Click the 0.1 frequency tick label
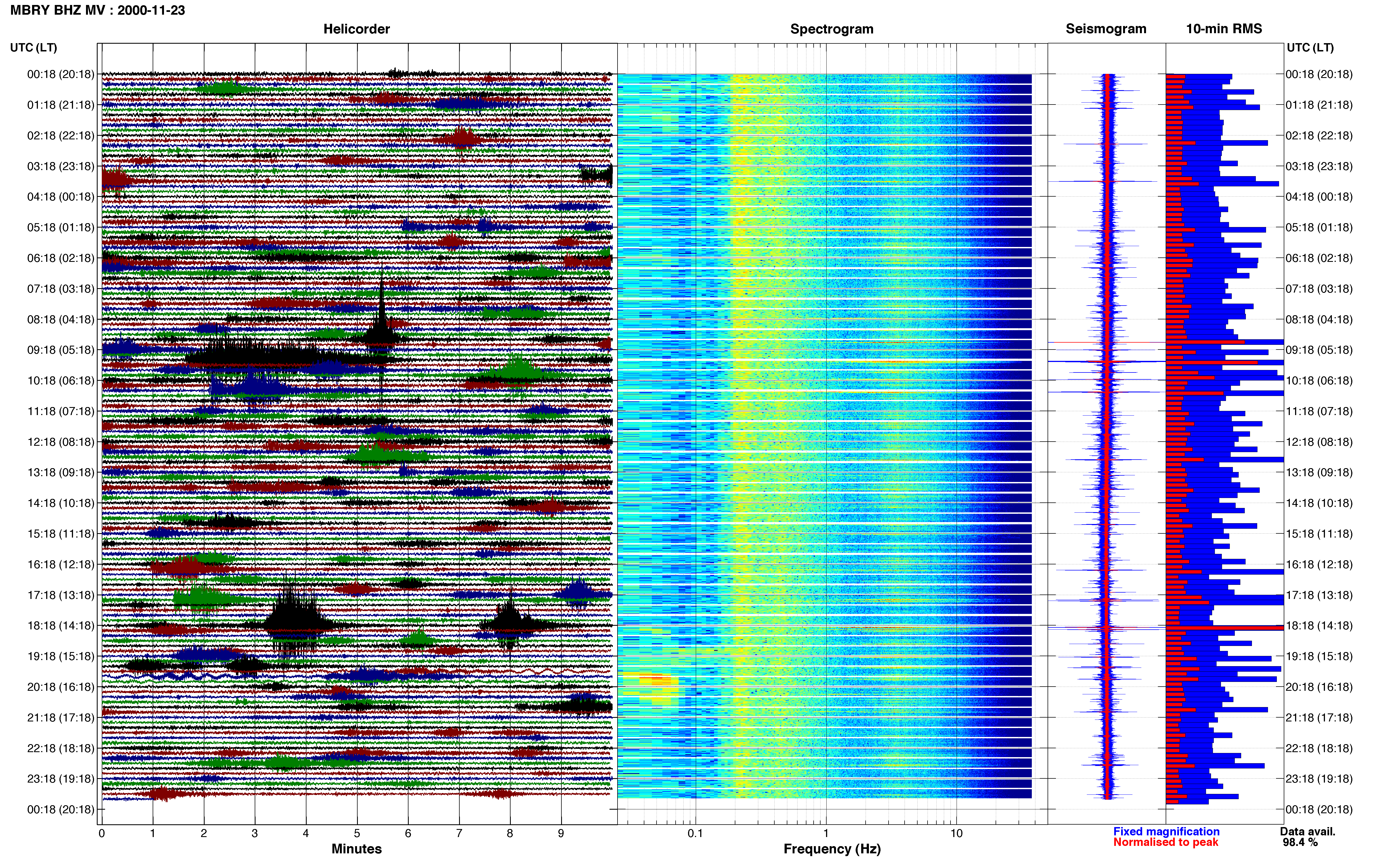The height and width of the screenshot is (868, 1388). [x=695, y=833]
